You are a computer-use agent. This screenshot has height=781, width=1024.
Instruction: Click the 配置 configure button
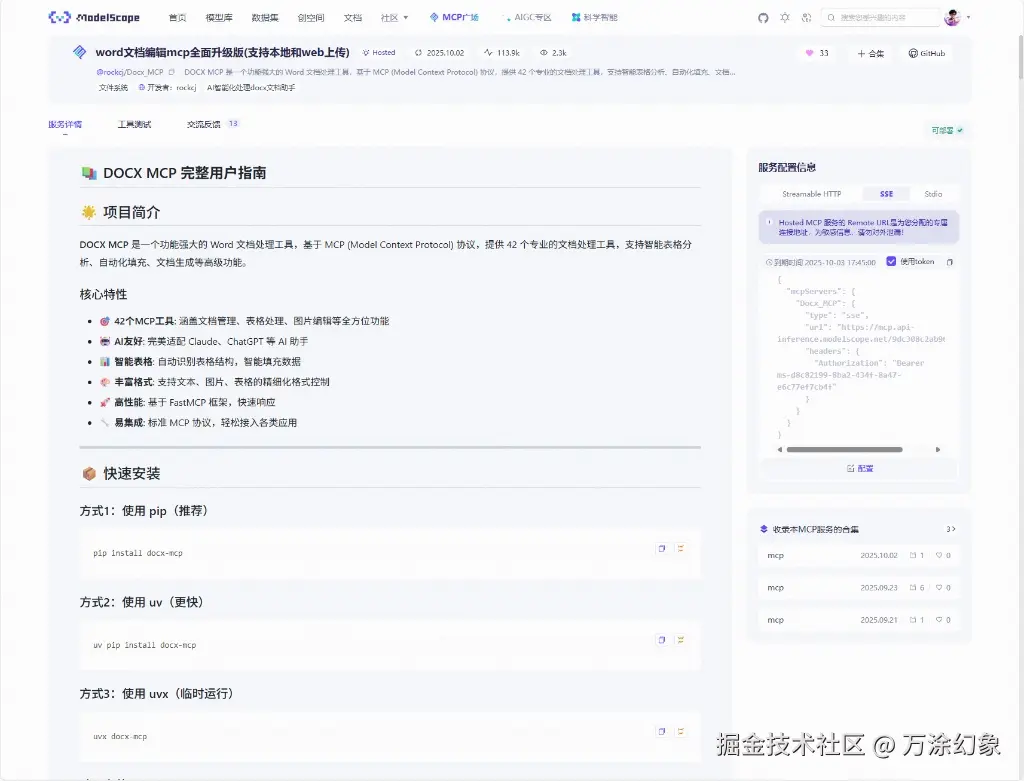[859, 468]
